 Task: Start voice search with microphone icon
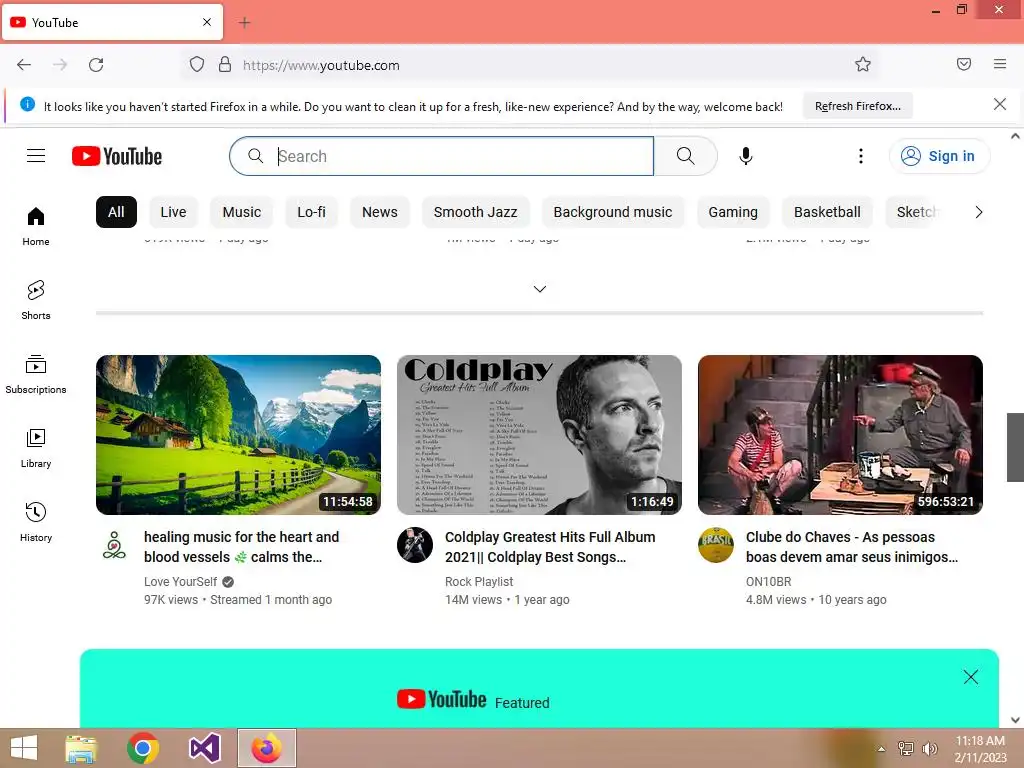click(746, 155)
